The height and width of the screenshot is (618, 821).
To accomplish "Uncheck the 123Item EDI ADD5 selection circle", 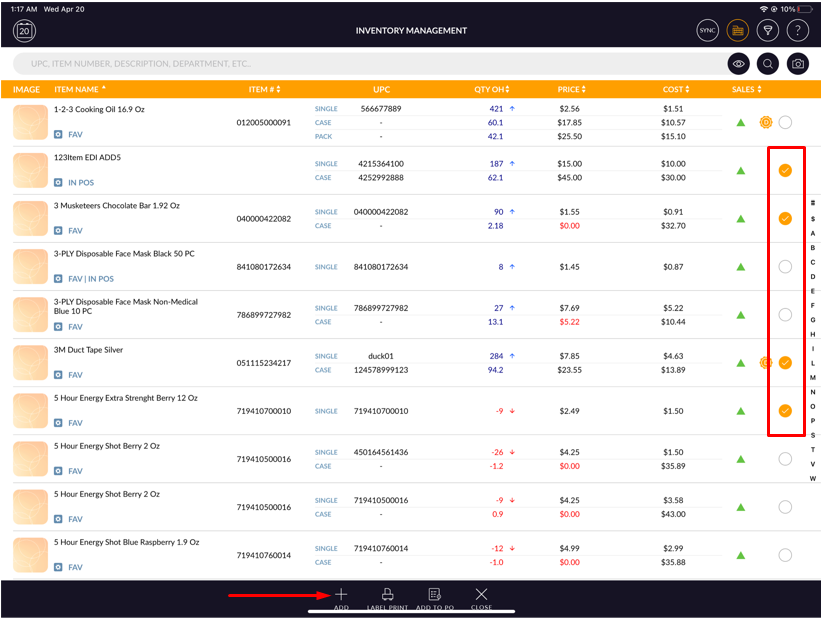I will [x=785, y=171].
